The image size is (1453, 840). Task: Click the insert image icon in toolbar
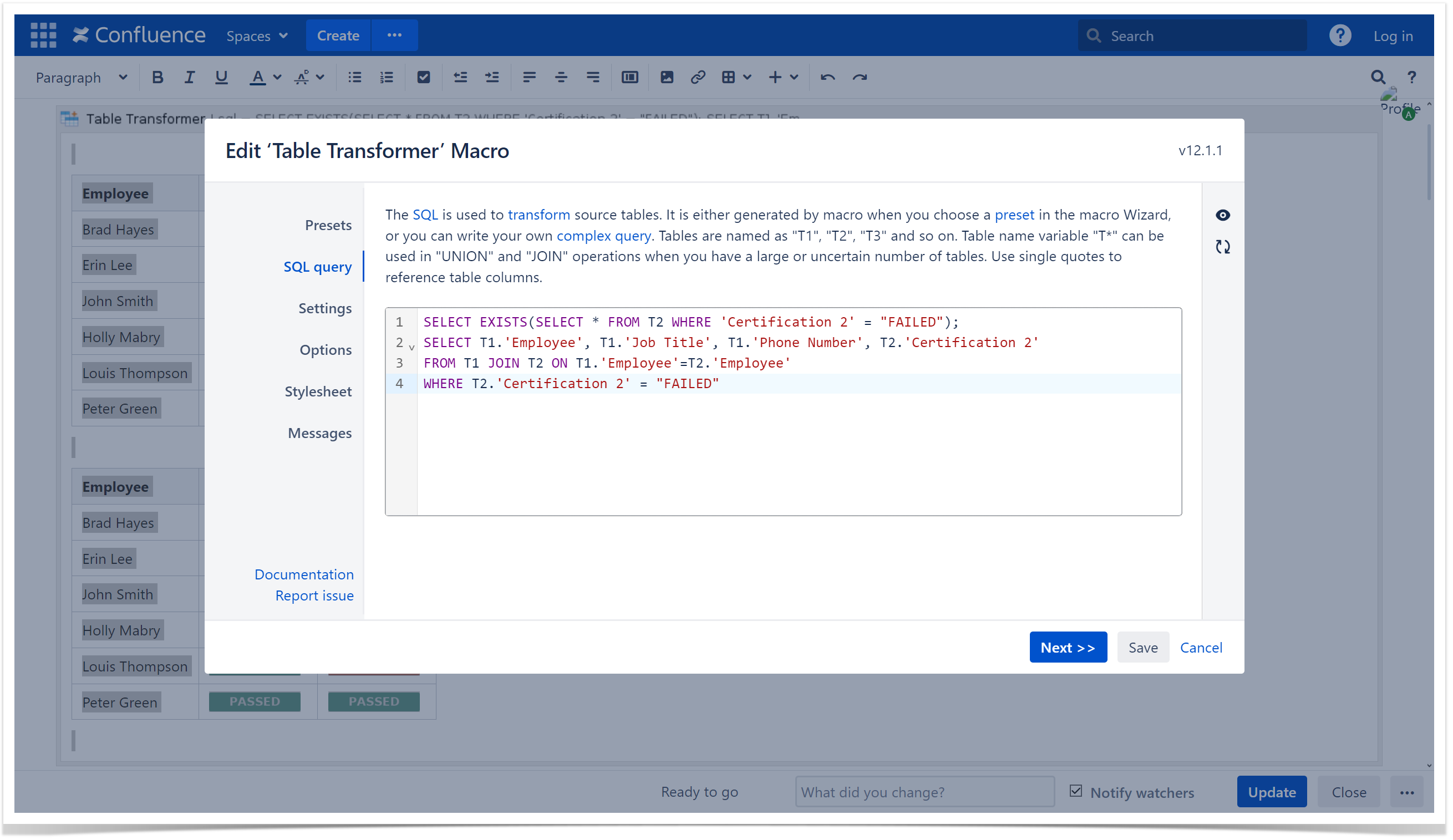click(667, 77)
